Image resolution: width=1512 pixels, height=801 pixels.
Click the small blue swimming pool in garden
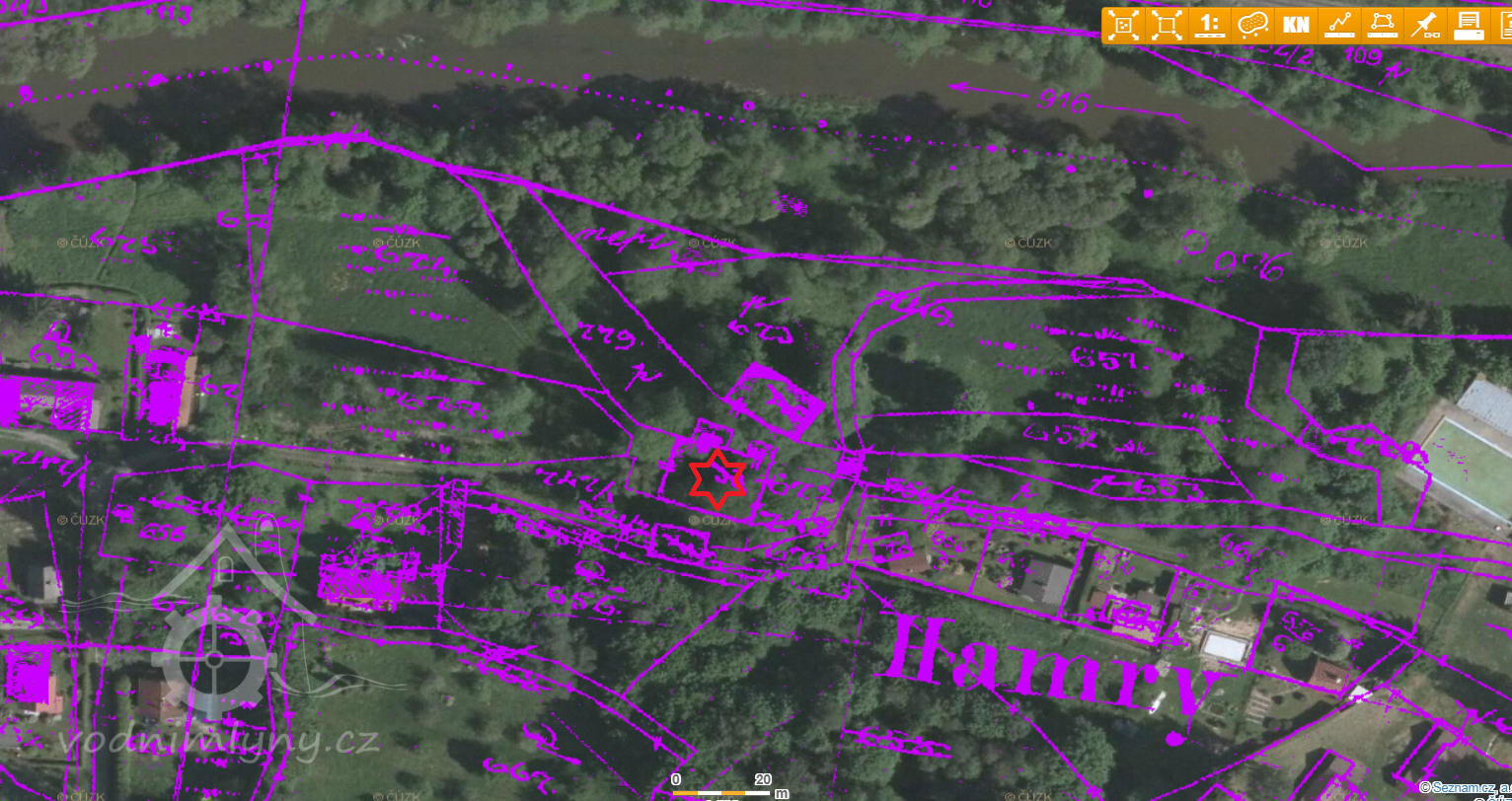(1224, 647)
